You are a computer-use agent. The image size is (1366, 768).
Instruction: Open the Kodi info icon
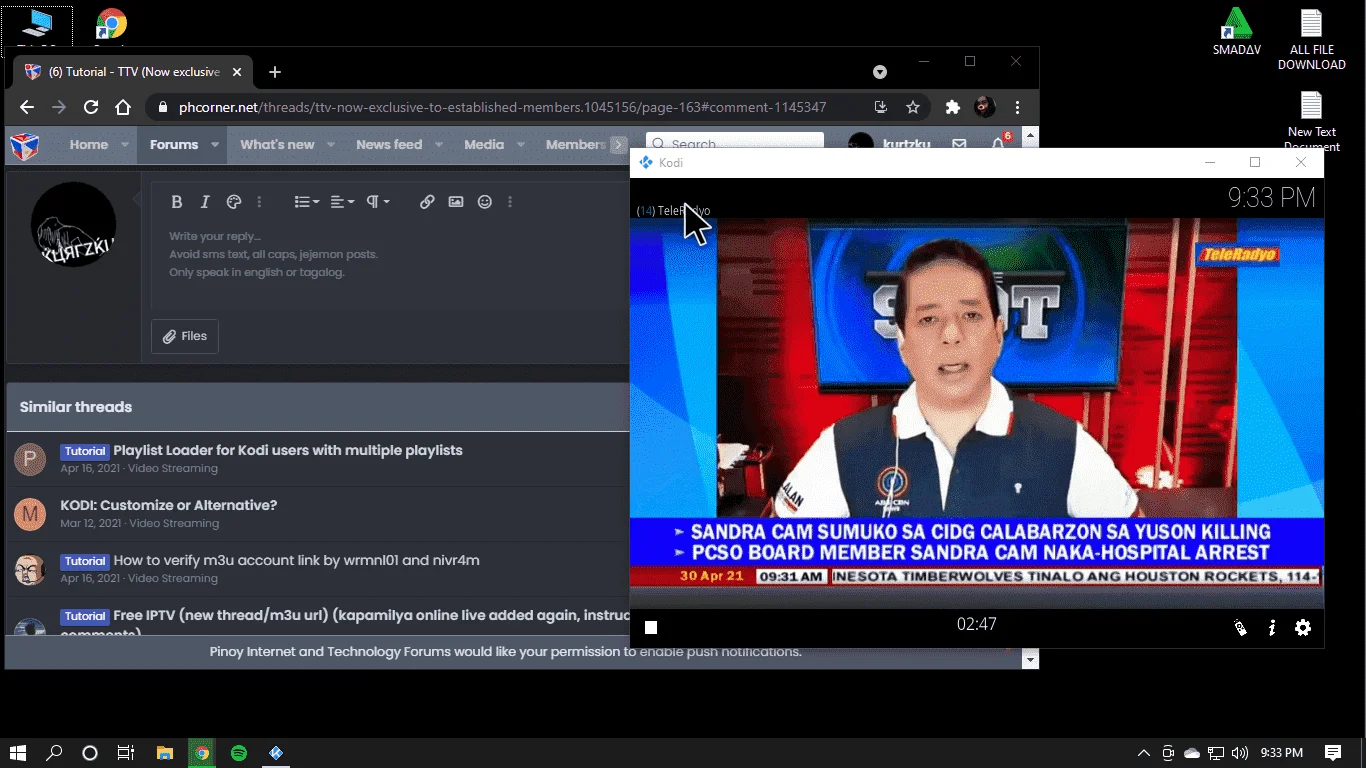[1272, 628]
